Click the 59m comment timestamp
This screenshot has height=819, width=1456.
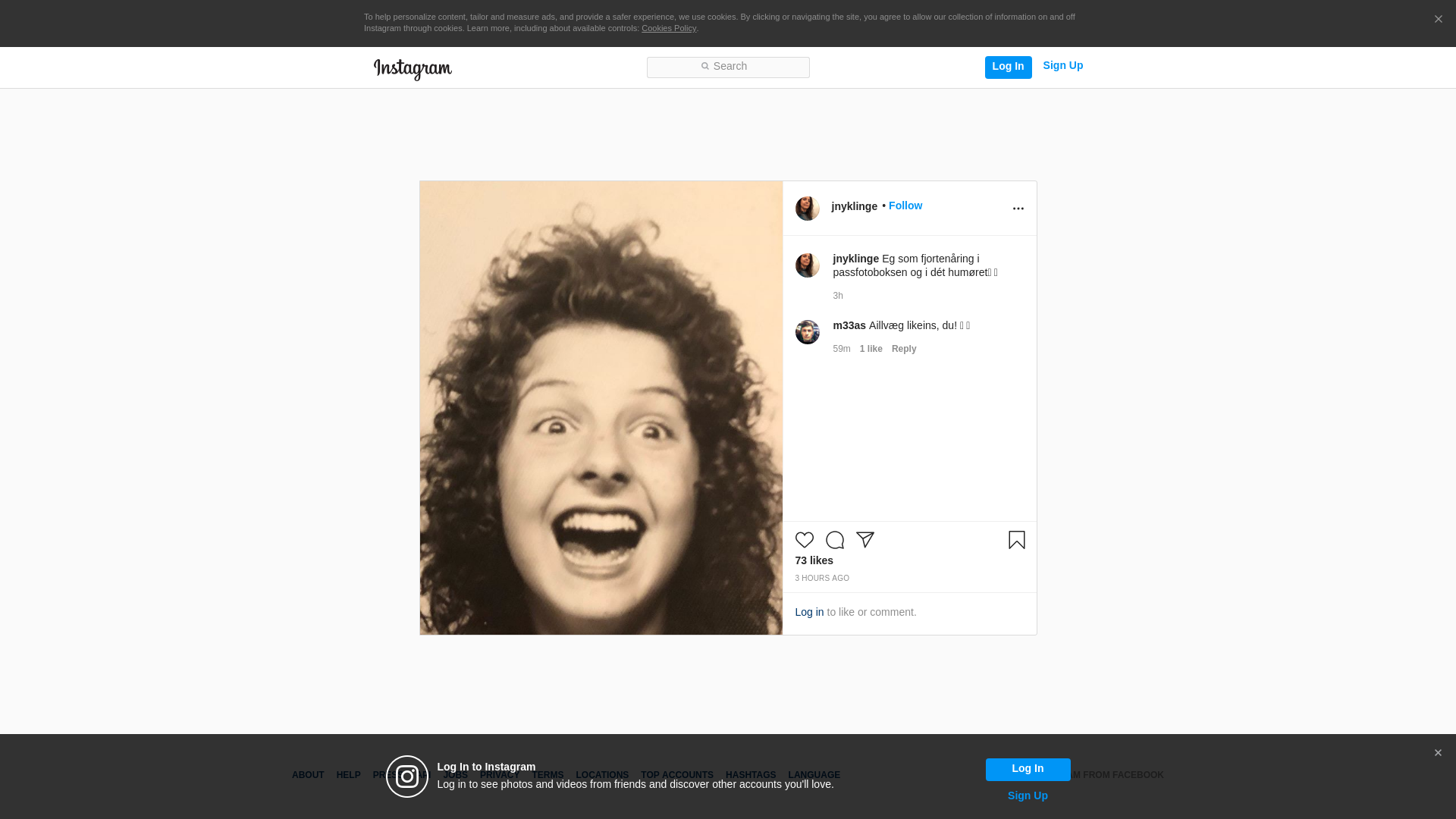(x=842, y=349)
